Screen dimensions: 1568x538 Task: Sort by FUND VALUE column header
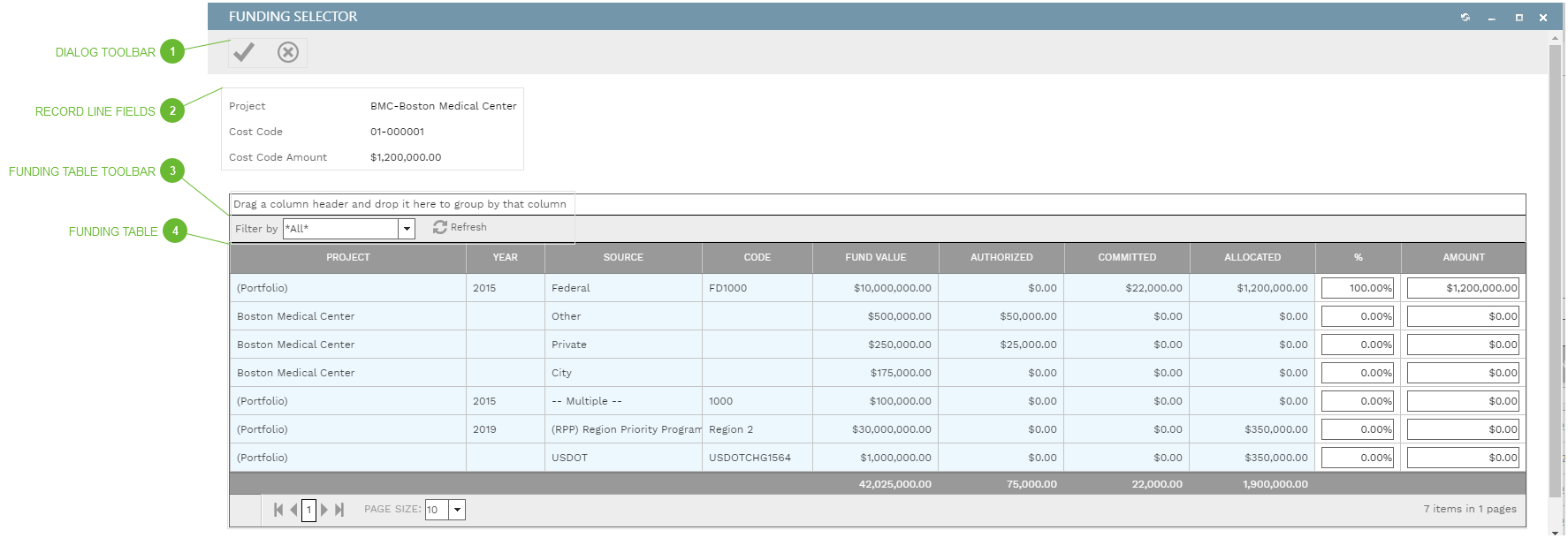[876, 258]
